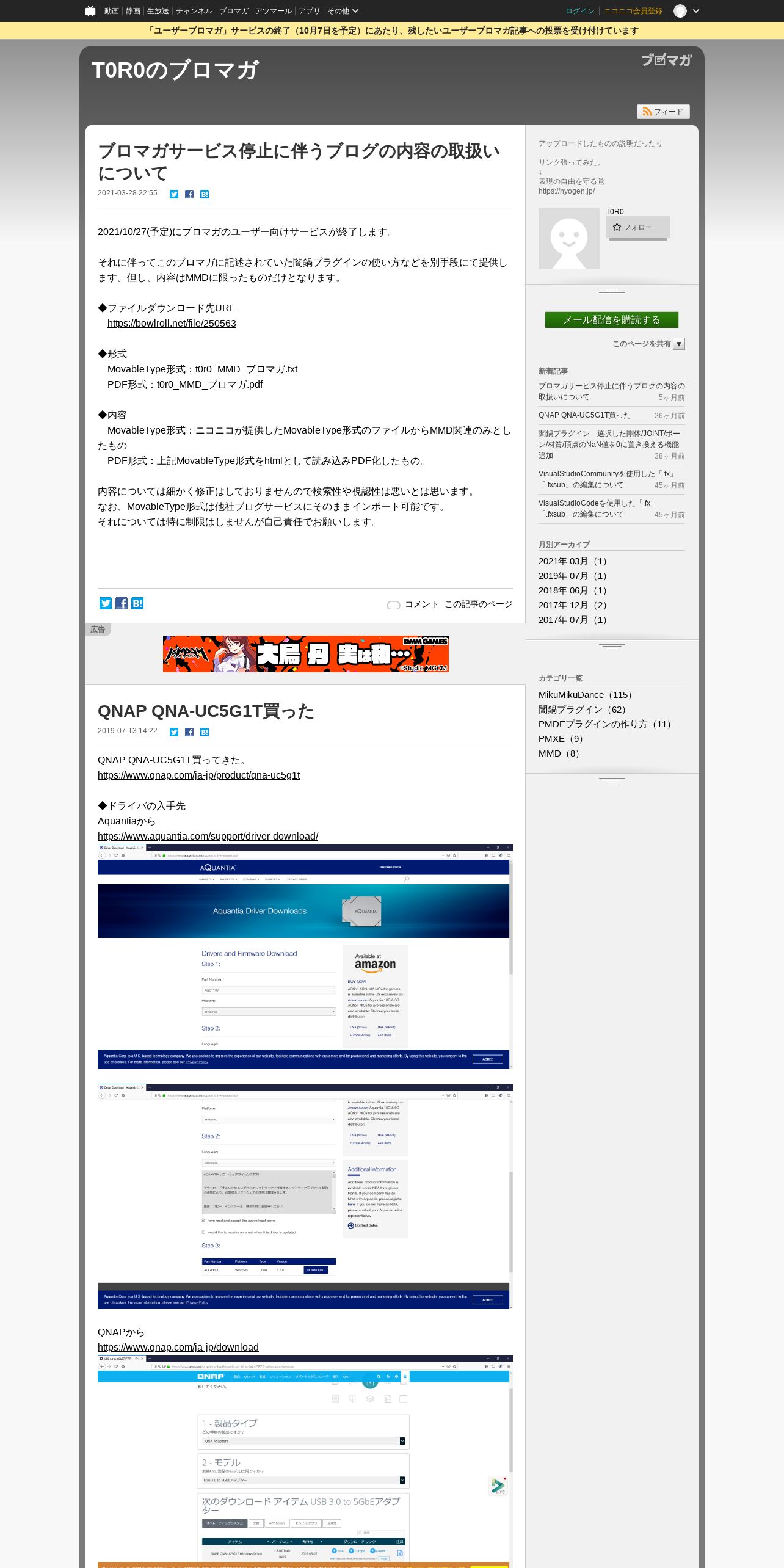
Task: Open 闇鍋プラグイン NaN値 recent article
Action: click(x=611, y=445)
